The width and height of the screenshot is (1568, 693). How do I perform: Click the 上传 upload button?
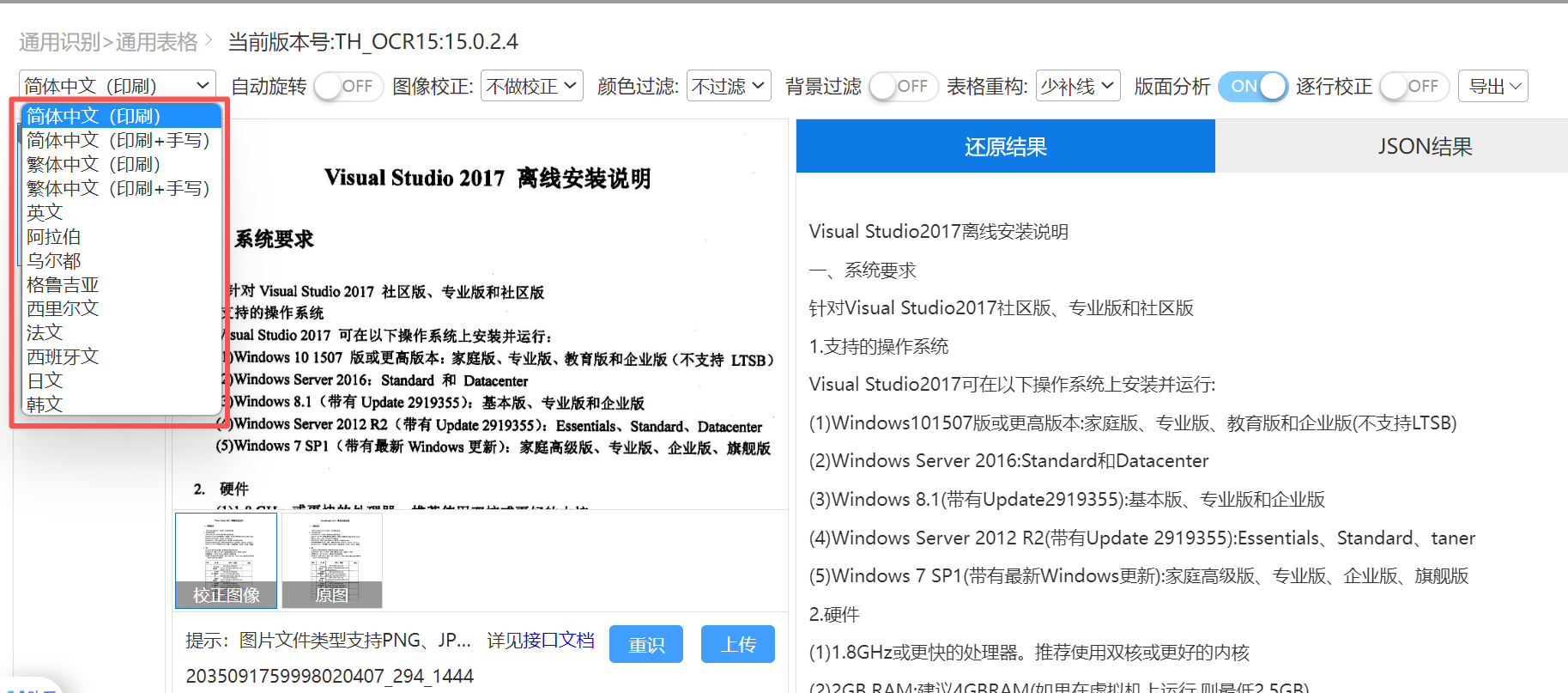coord(738,644)
